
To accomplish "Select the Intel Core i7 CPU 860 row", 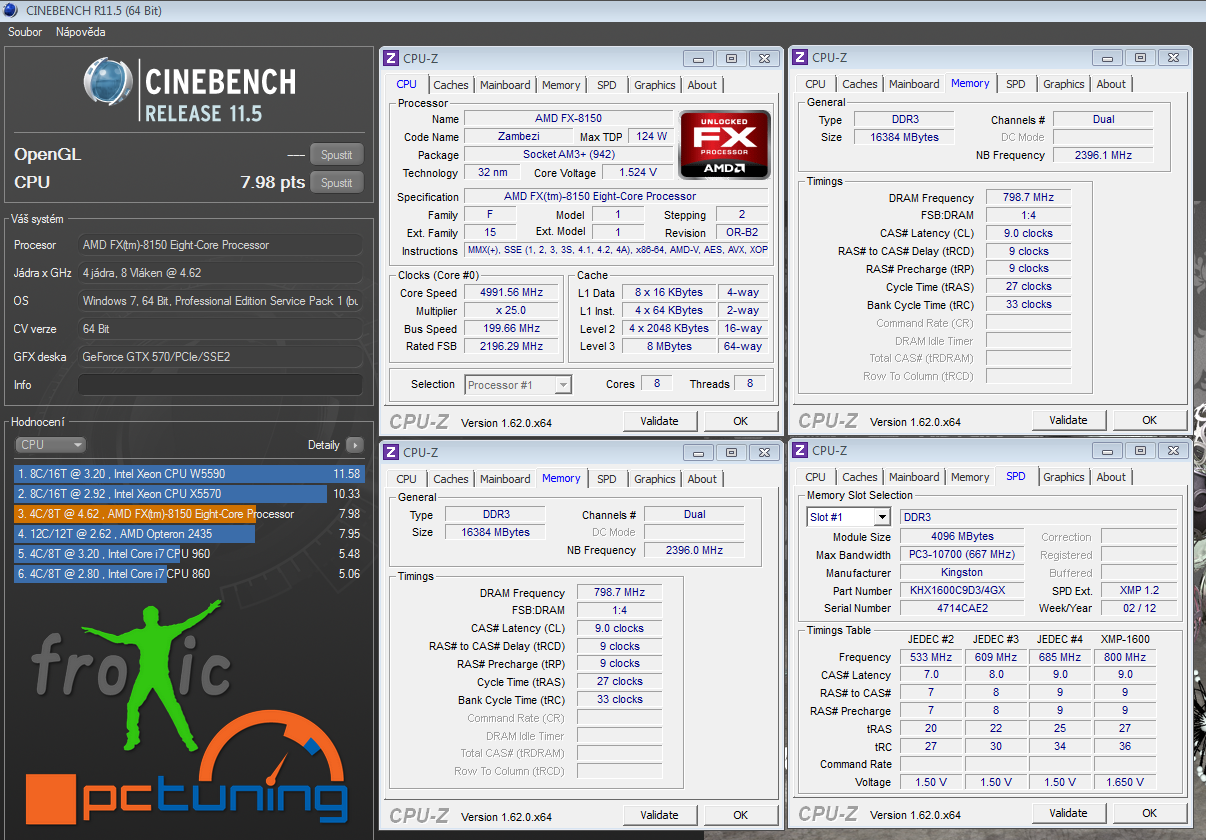I will coord(189,574).
